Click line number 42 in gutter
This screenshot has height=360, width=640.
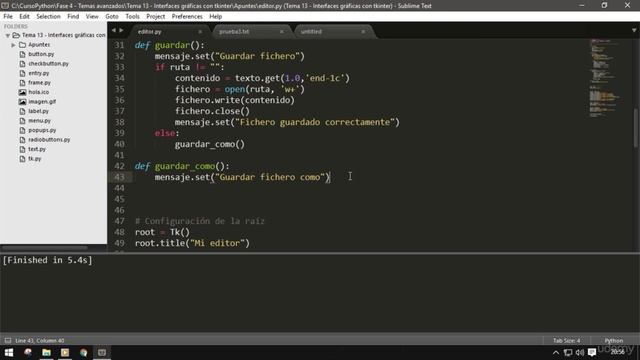pos(119,166)
